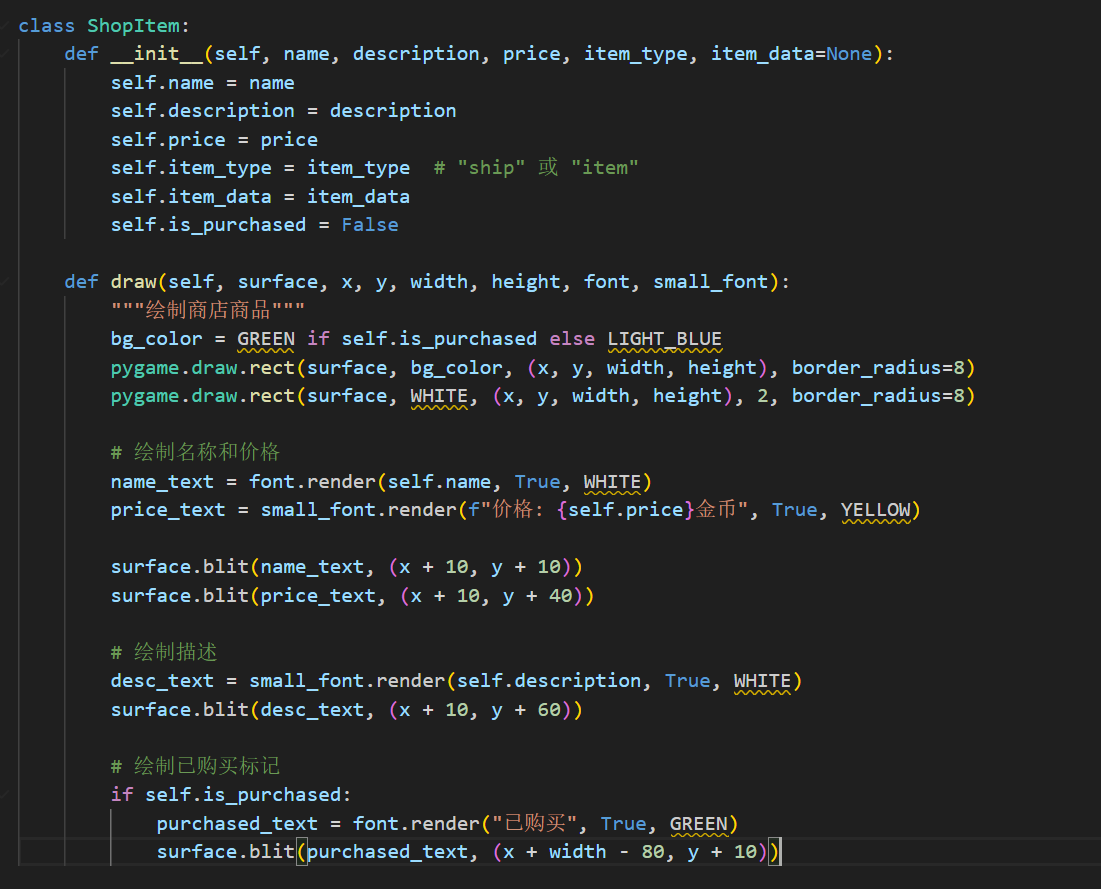Click the ShopItem class name
1101x889 pixels.
[133, 26]
